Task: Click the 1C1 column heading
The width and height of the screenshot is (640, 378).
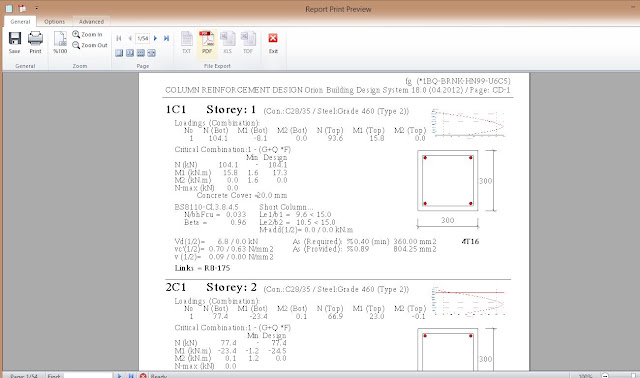Action: 176,110
